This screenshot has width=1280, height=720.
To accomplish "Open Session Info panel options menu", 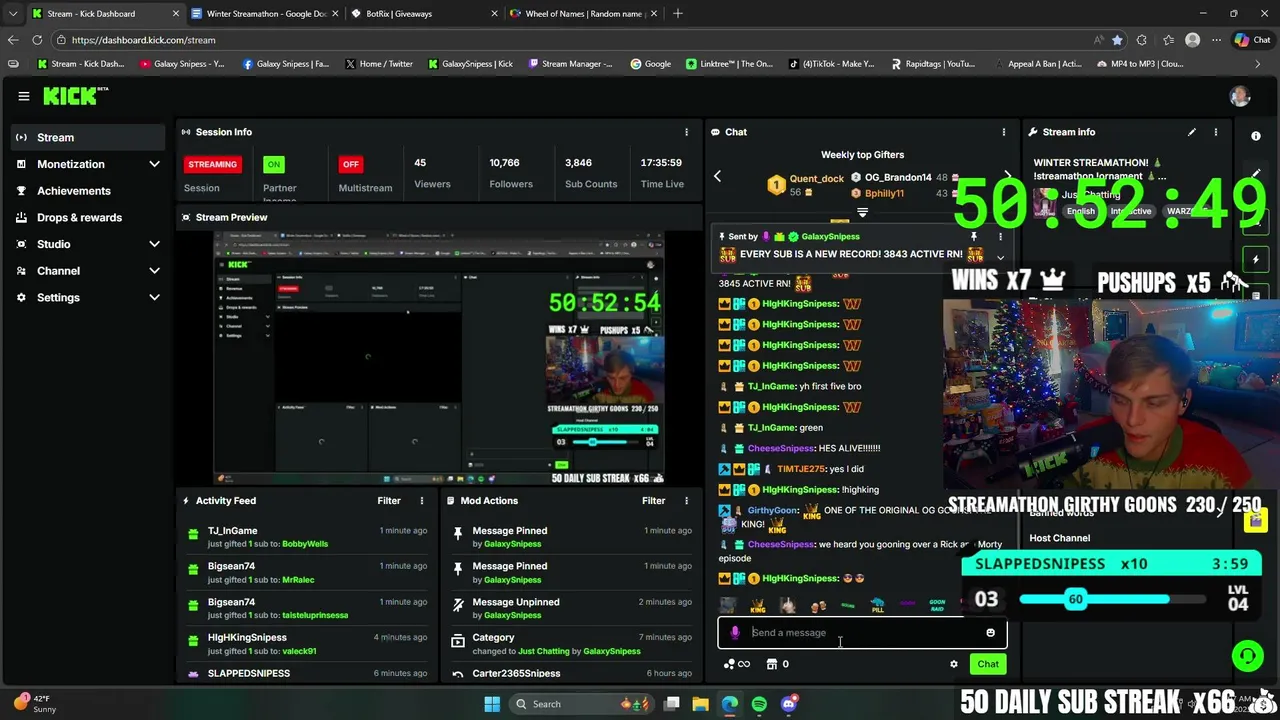I will coord(686,132).
